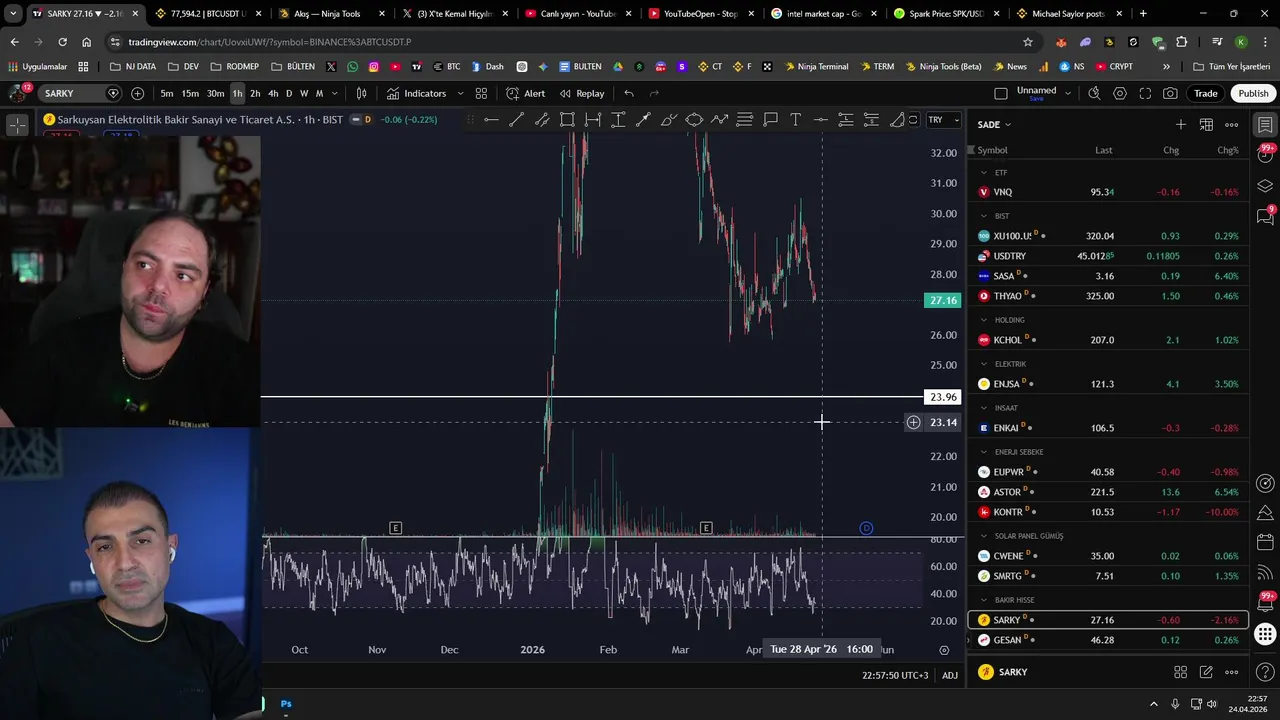Expand the timeframe list chevron
The height and width of the screenshot is (720, 1280).
[x=334, y=93]
